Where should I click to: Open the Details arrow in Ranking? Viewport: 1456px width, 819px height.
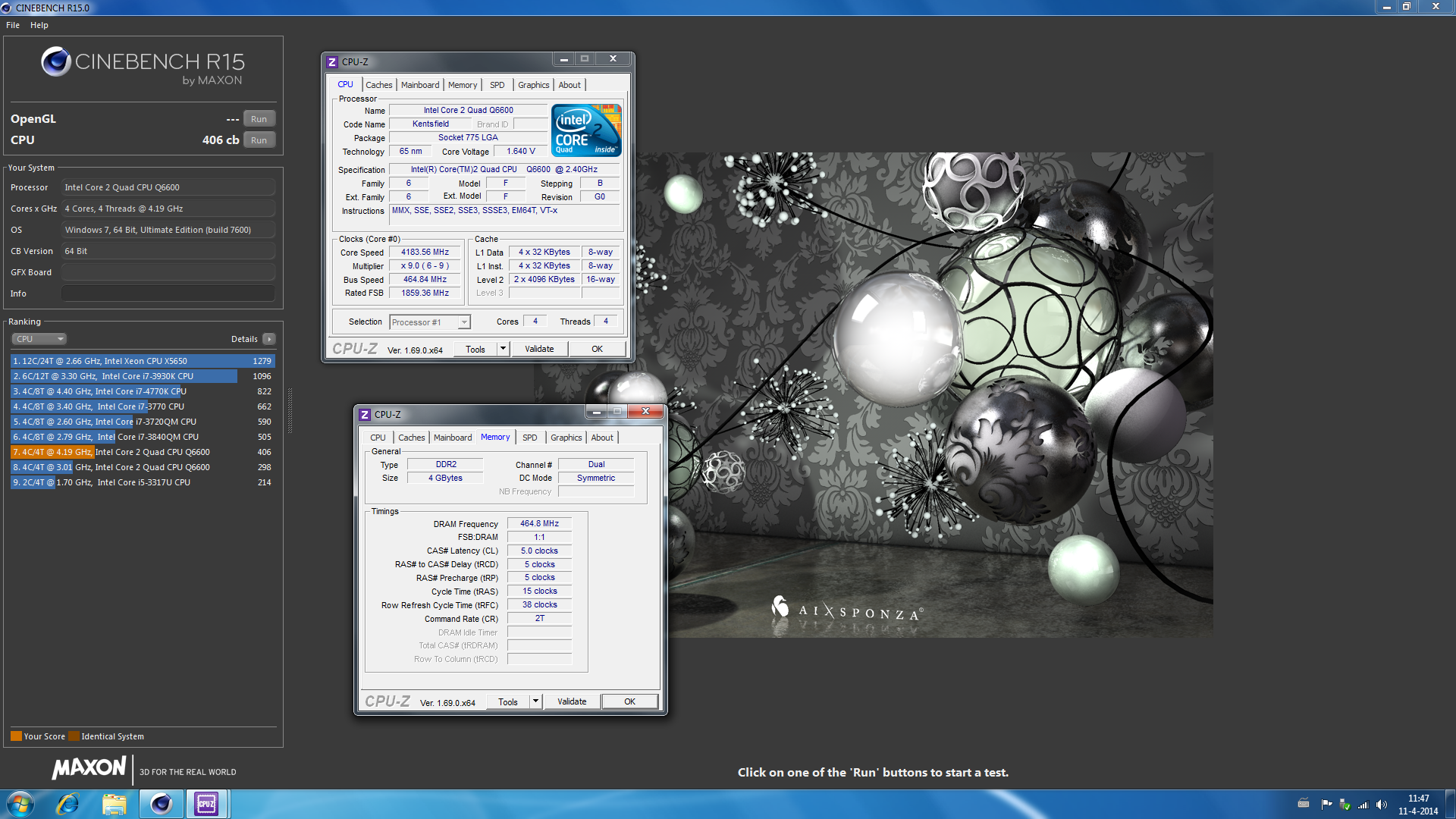[269, 339]
